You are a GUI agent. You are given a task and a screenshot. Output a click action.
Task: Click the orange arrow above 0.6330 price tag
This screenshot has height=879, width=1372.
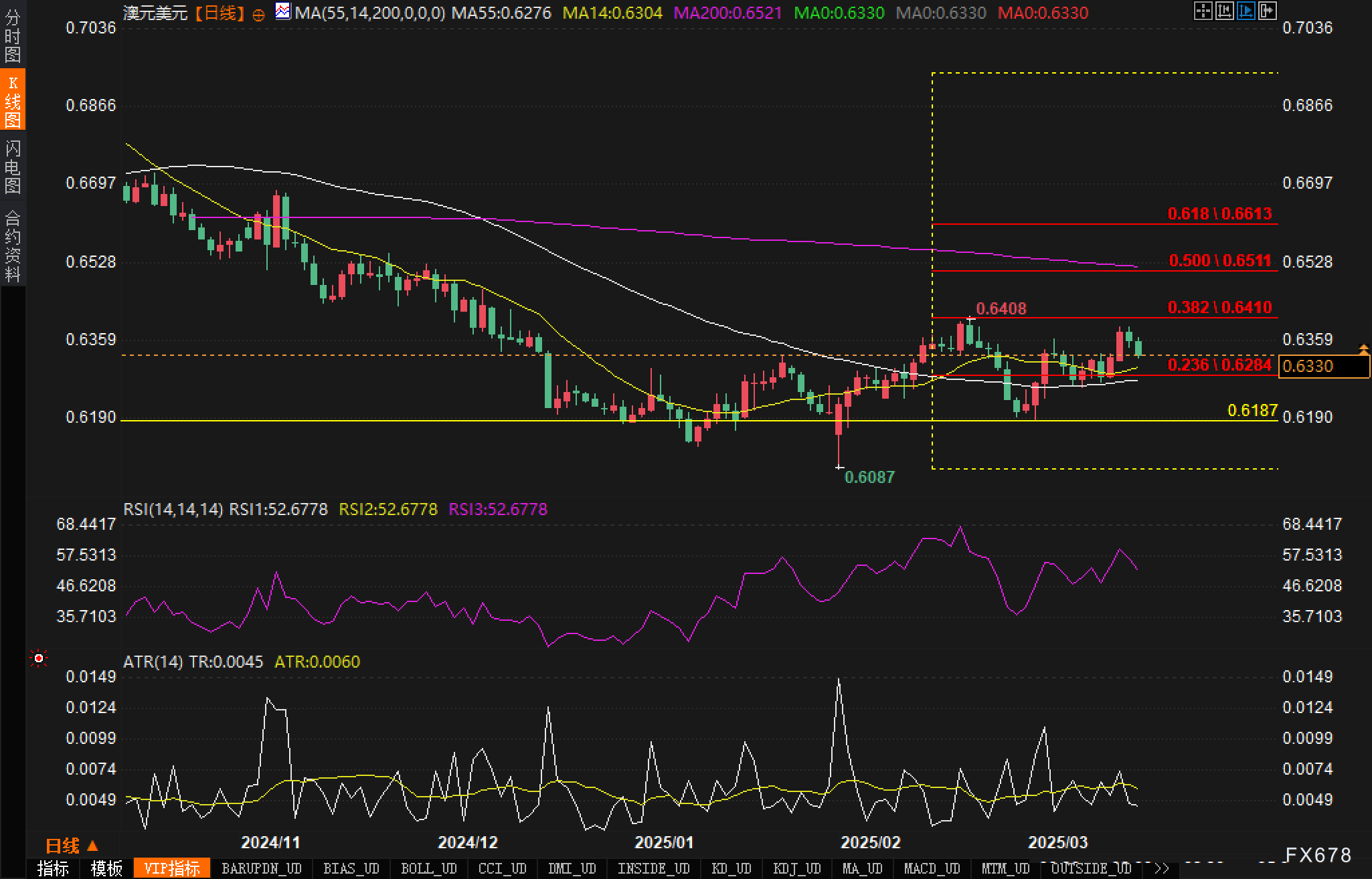point(1363,349)
